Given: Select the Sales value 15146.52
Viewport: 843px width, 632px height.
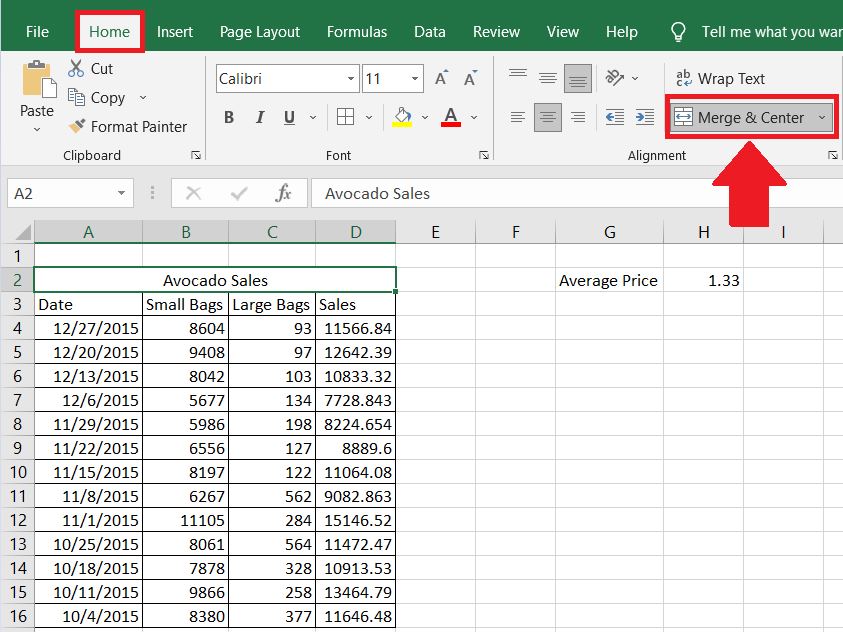Looking at the screenshot, I should pyautogui.click(x=356, y=520).
